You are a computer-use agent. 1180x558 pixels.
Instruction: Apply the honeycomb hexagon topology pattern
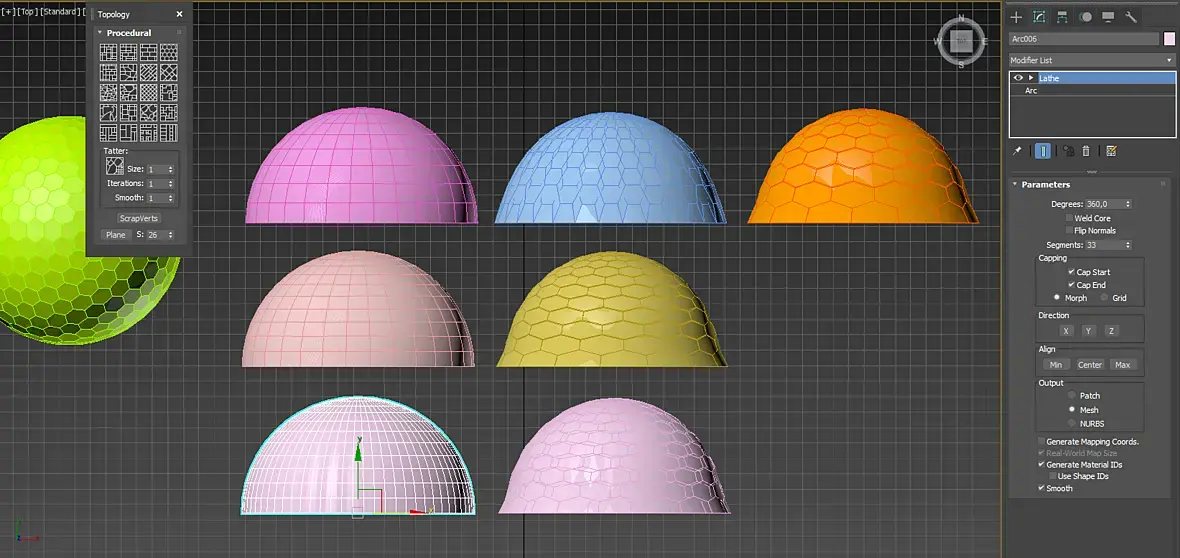coord(169,52)
